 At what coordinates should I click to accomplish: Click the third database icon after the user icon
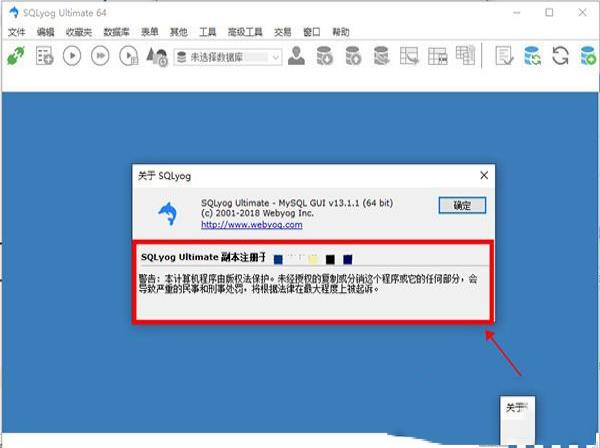(x=381, y=56)
